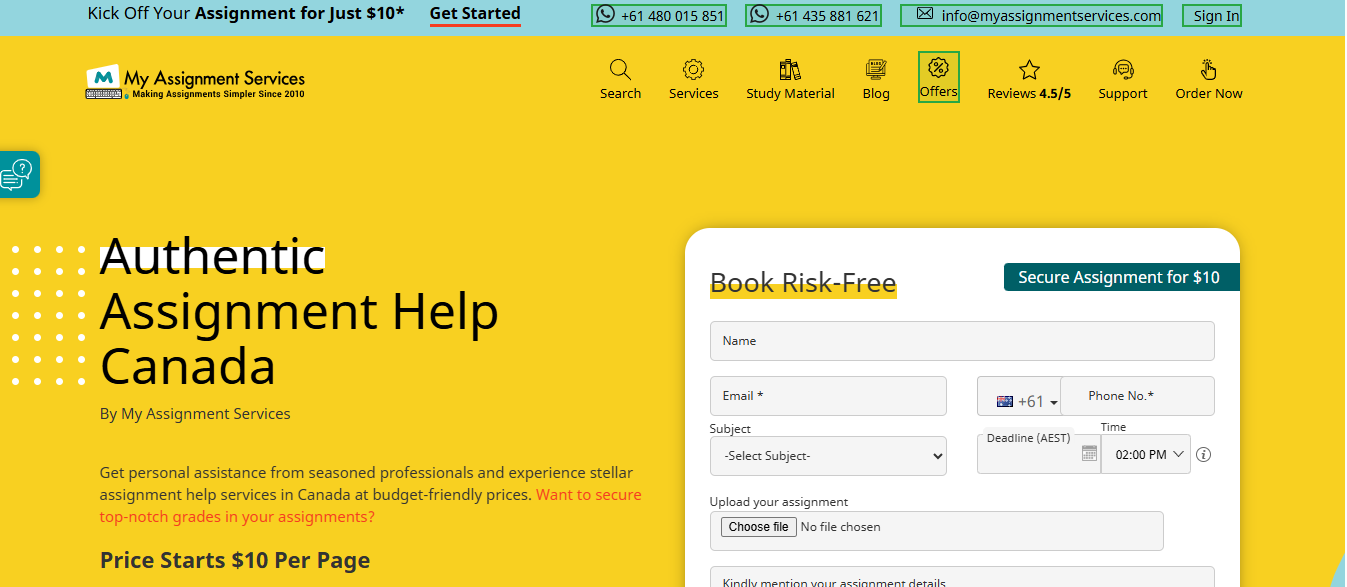Click the Search magnifier icon
Screen dimensions: 1347x587
coord(620,70)
